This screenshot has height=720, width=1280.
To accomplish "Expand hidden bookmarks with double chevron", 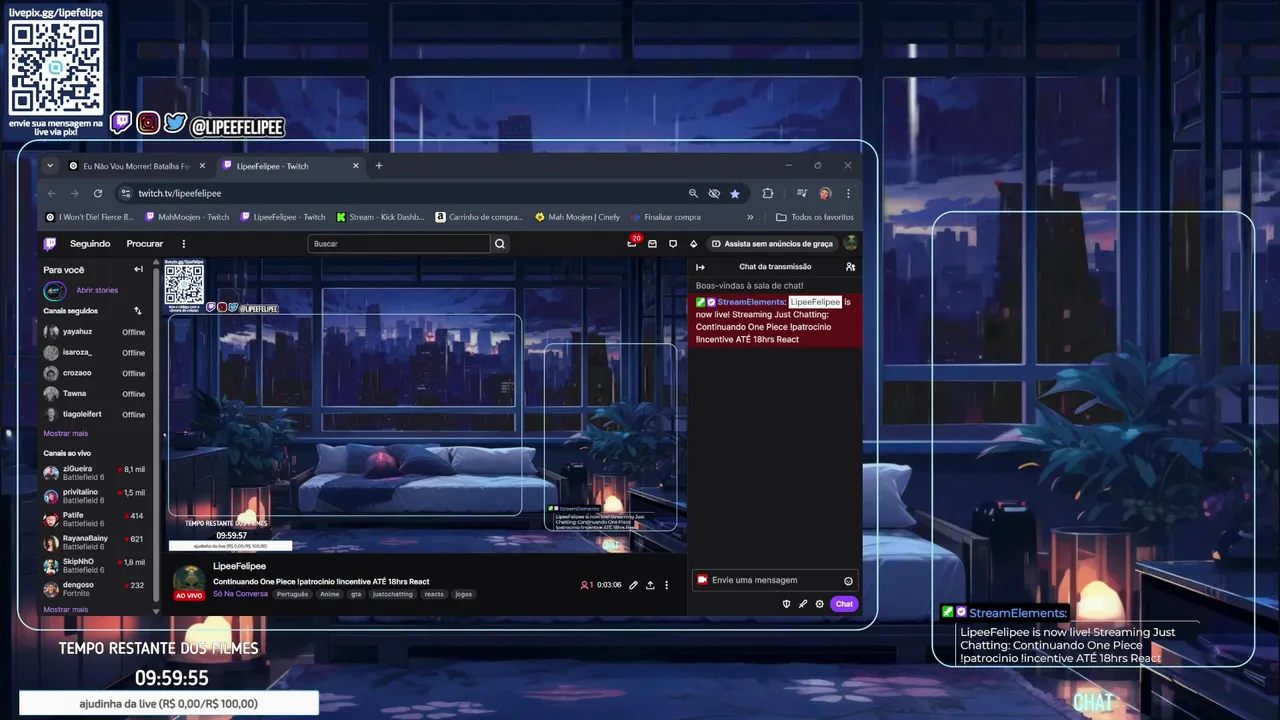I will coord(750,217).
